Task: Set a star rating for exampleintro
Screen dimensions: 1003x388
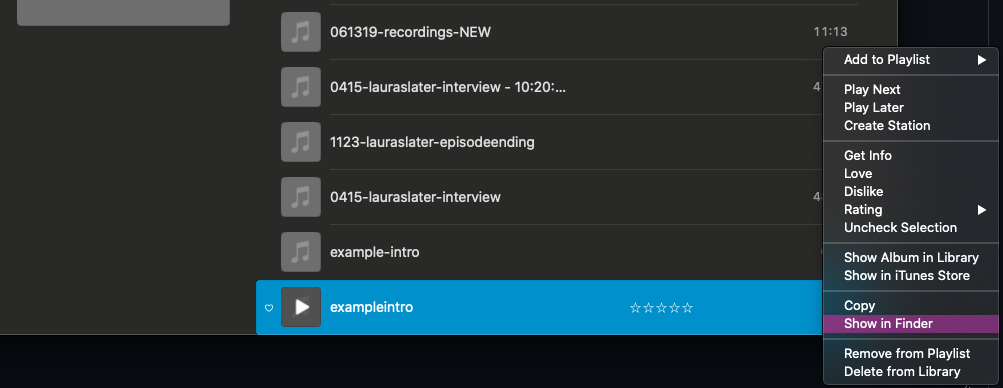Action: pyautogui.click(x=661, y=308)
